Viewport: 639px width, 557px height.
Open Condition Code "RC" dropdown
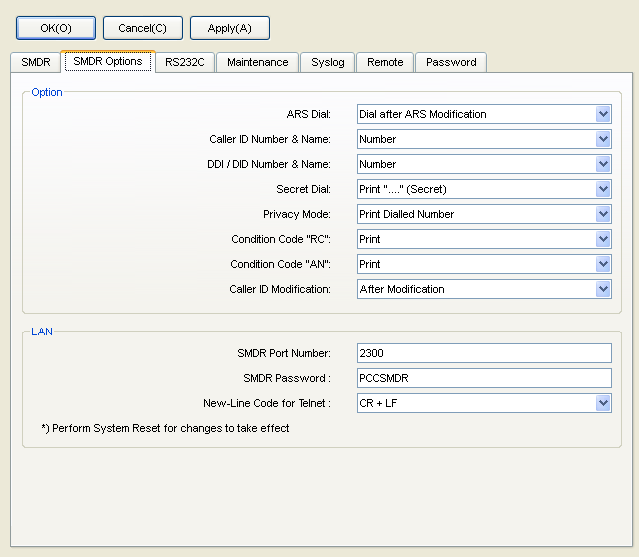pyautogui.click(x=602, y=239)
